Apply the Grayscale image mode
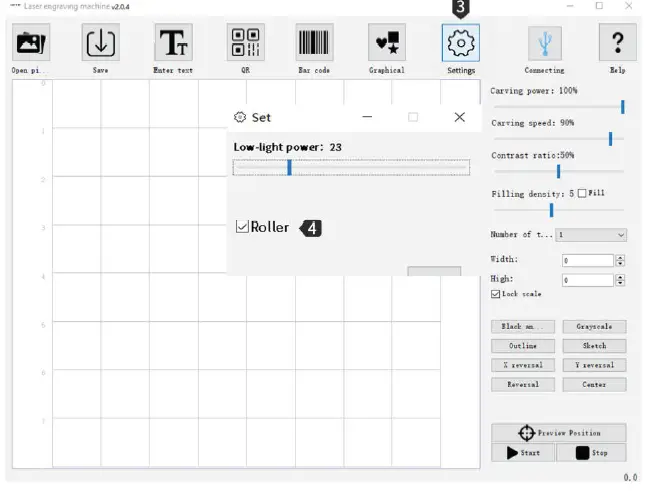Screen dimensions: 646x491 point(595,327)
